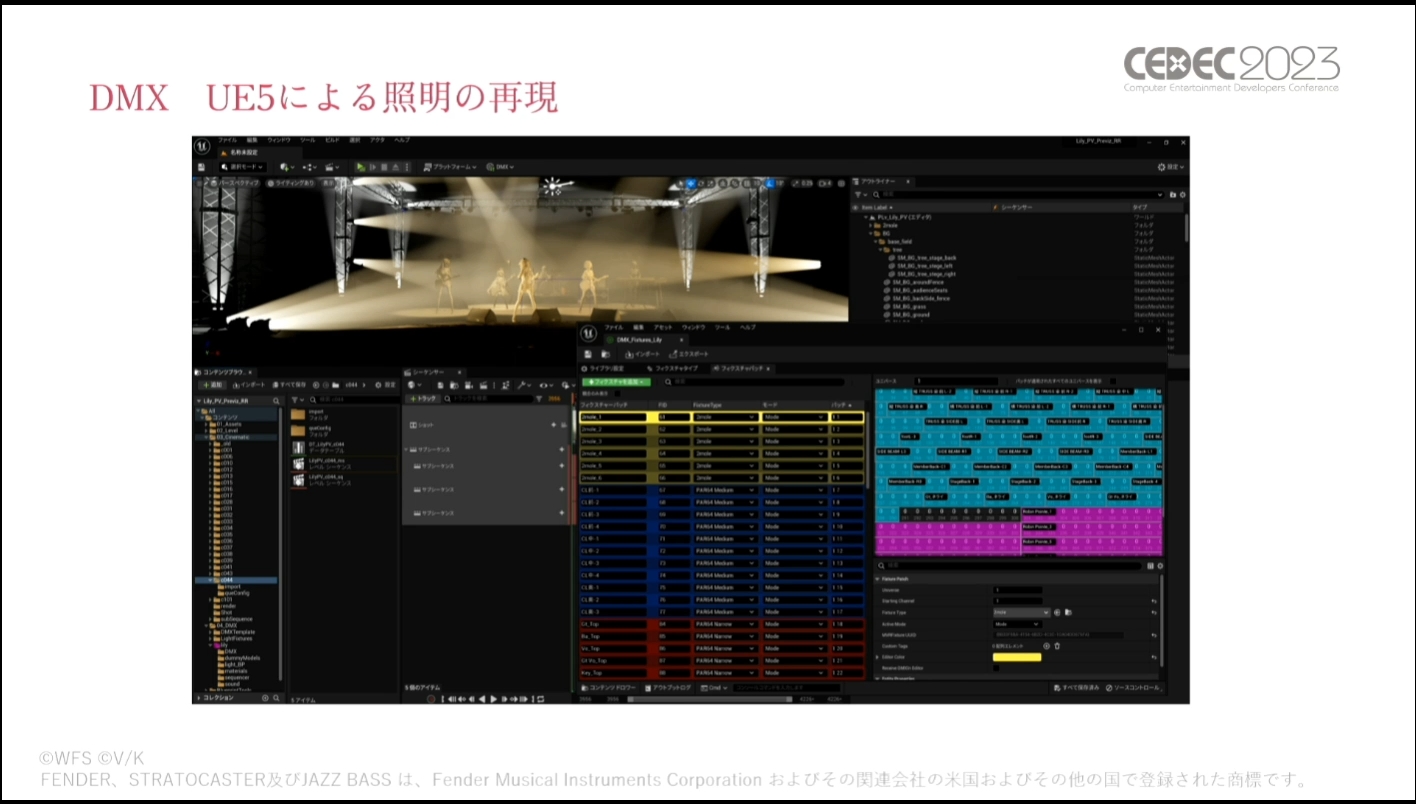Screen dimensions: 1416x804
Task: Click the trash icon beside Custom Tags
Action: pos(1057,646)
